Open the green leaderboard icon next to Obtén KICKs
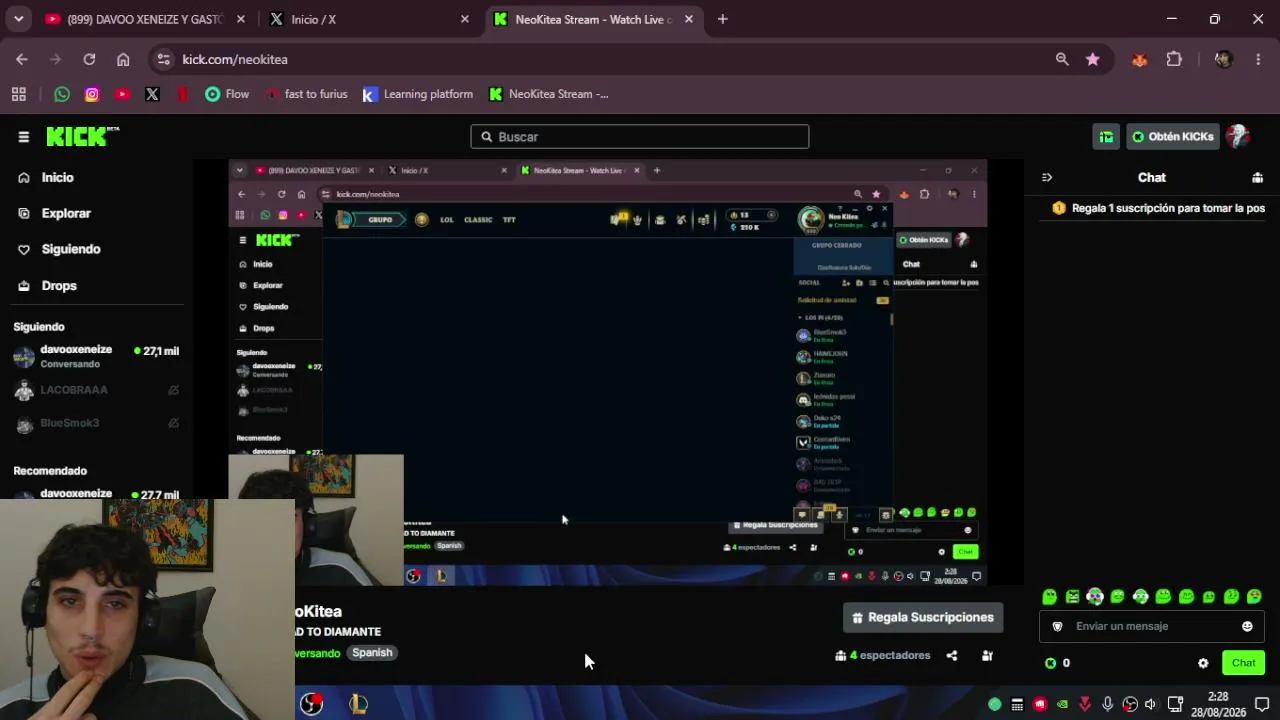Image resolution: width=1280 pixels, height=720 pixels. point(1106,137)
